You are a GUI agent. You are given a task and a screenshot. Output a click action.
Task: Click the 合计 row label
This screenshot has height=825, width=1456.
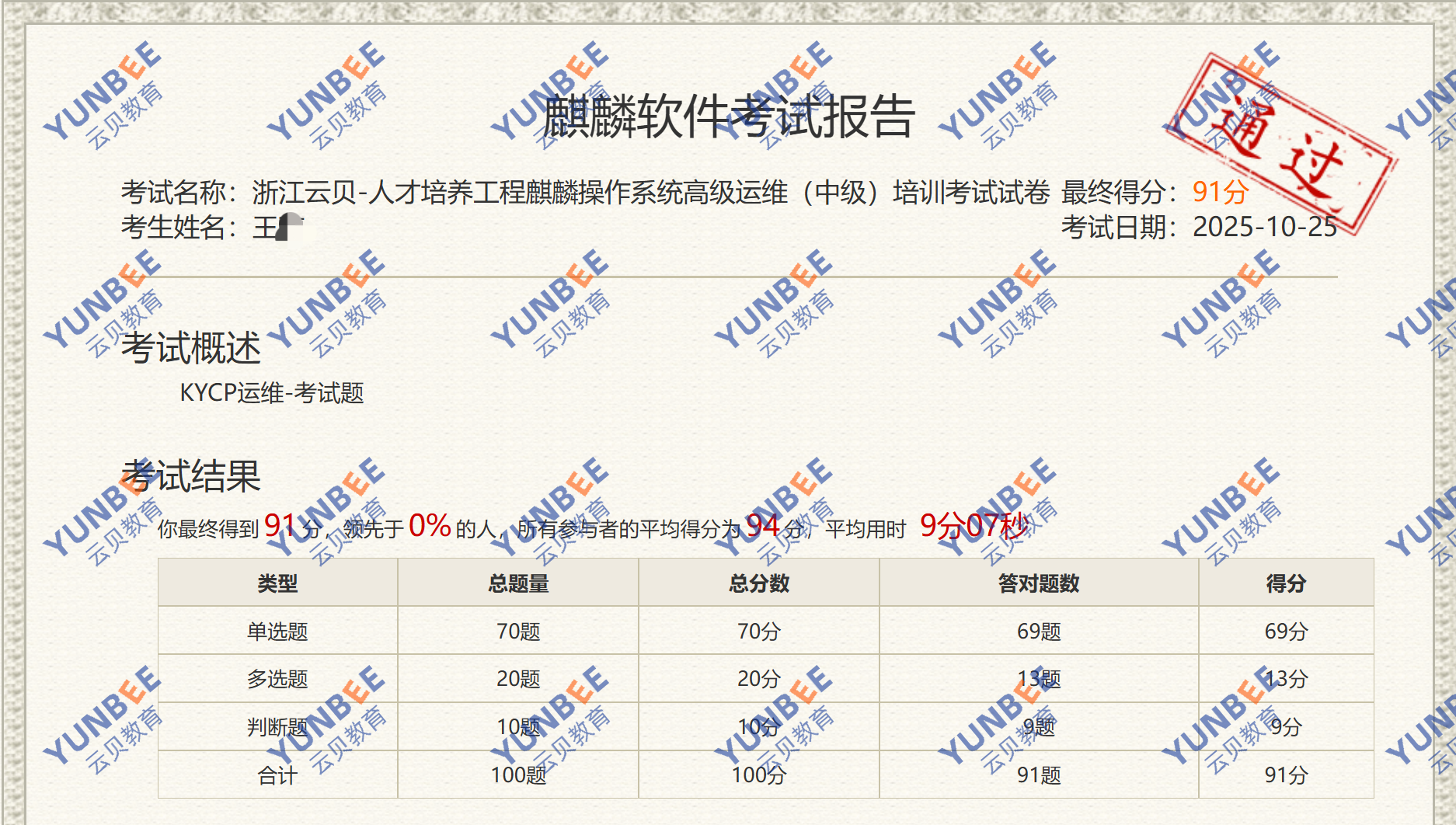pyautogui.click(x=277, y=775)
